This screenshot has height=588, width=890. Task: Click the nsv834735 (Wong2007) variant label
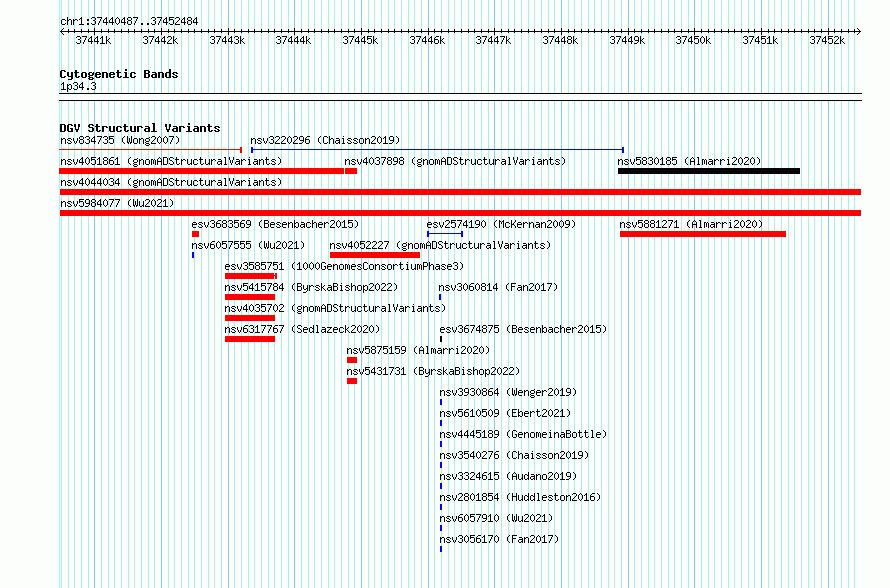(120, 140)
